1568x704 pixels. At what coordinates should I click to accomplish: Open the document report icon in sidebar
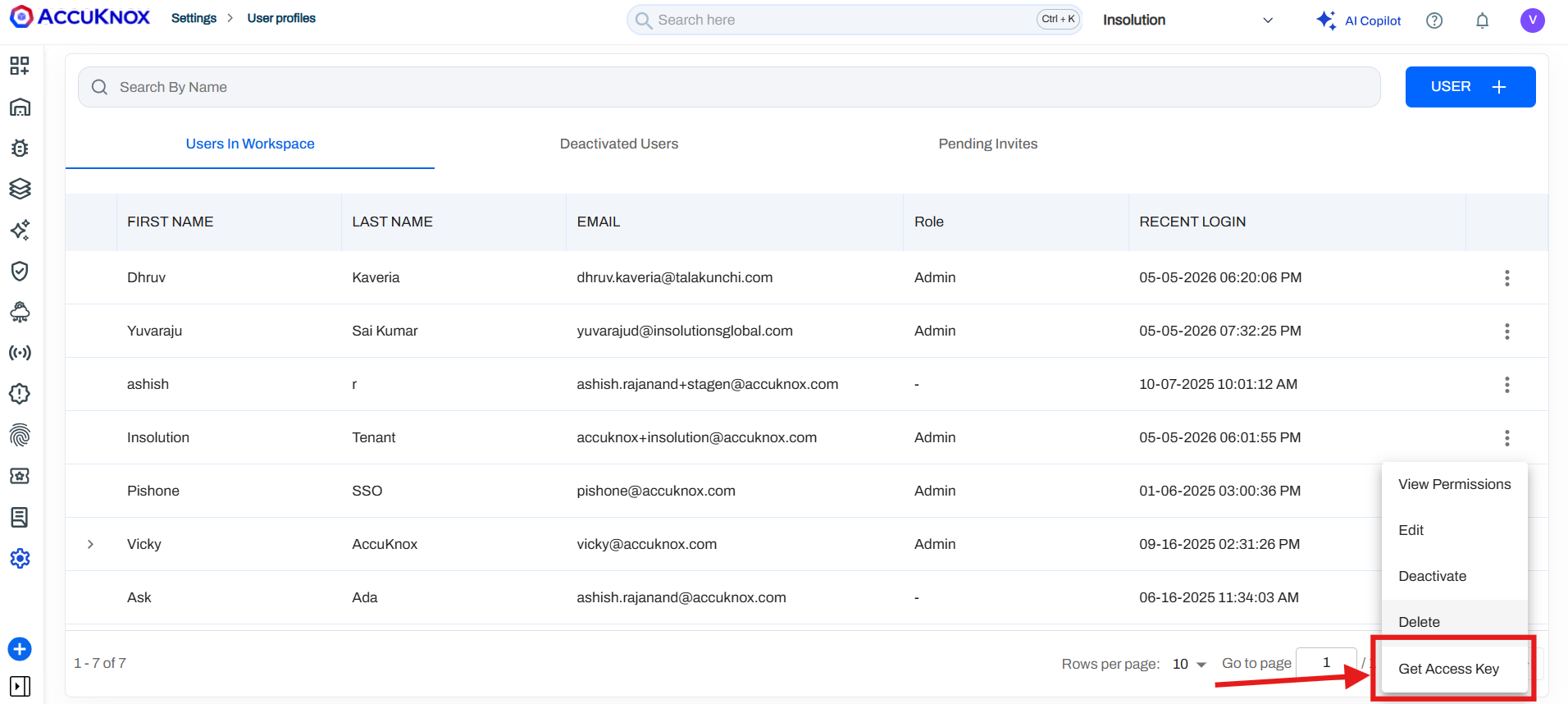20,517
